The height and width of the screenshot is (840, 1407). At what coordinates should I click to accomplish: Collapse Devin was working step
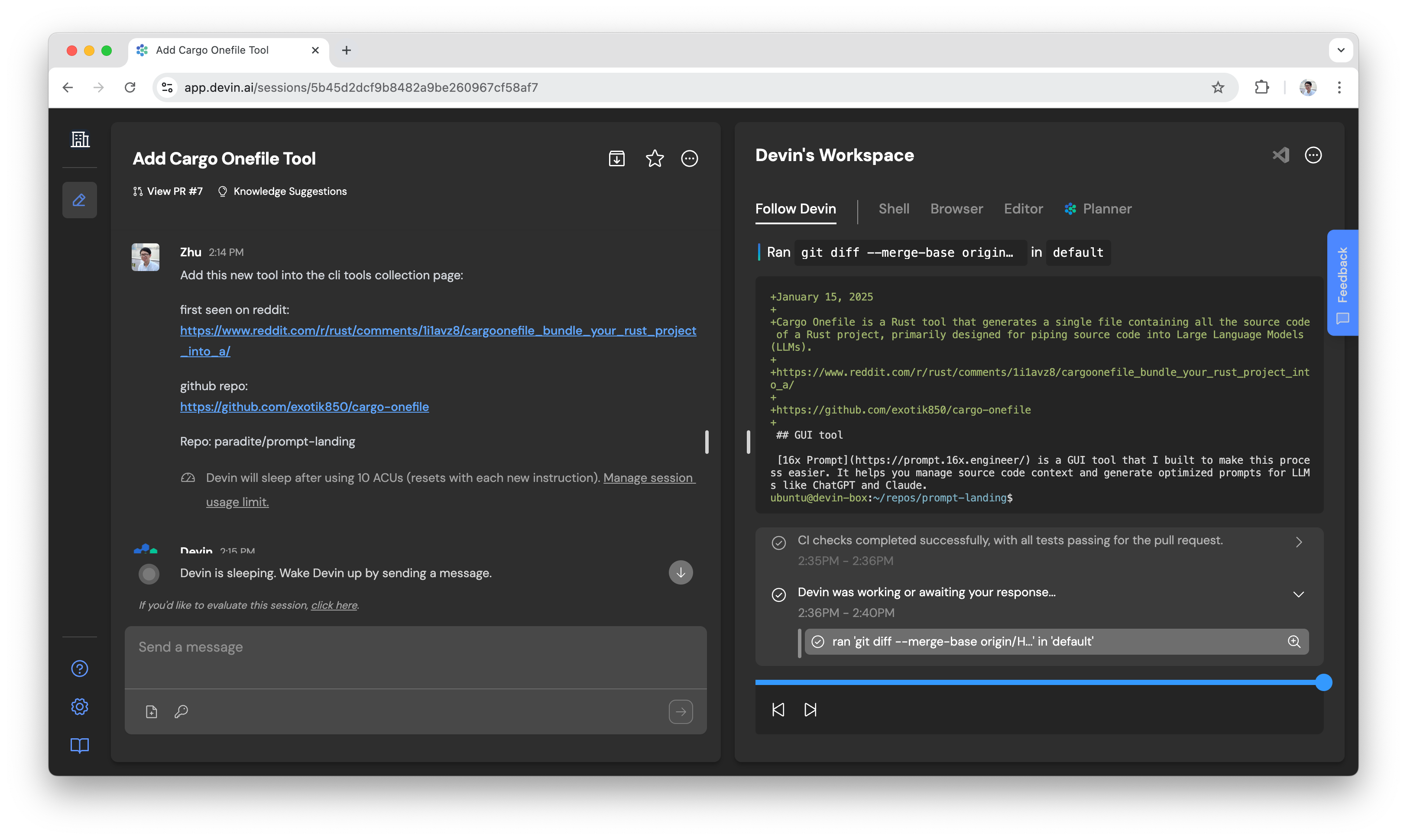tap(1298, 594)
